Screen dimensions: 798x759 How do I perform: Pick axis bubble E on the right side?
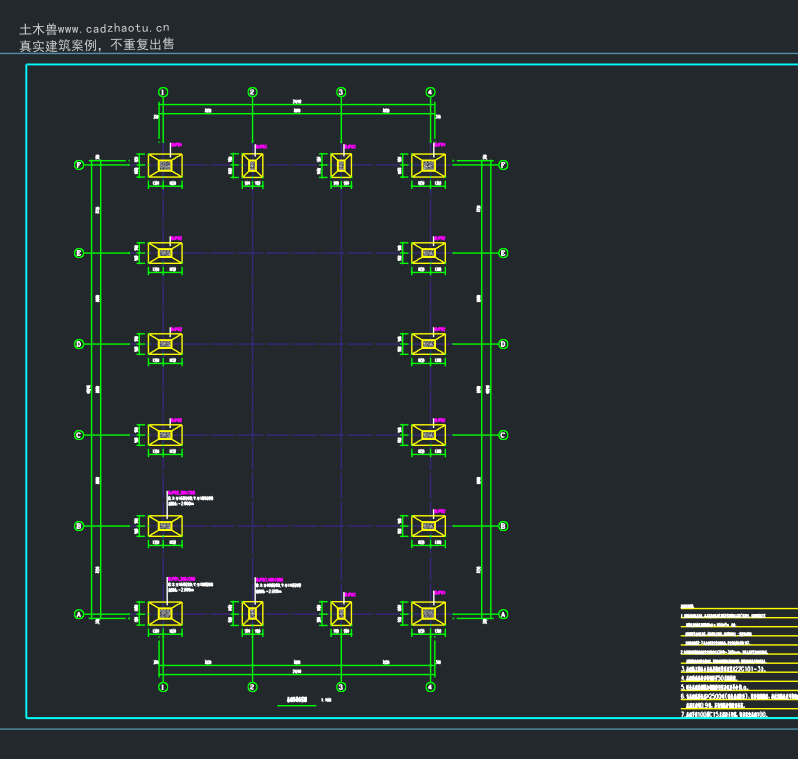(x=503, y=253)
